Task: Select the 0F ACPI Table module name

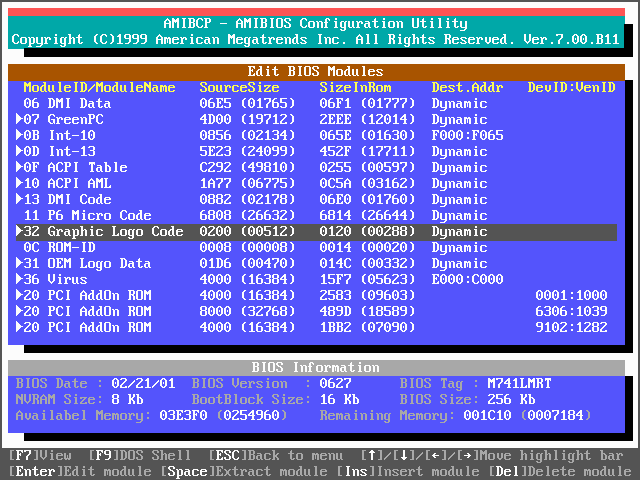Action: click(76, 167)
